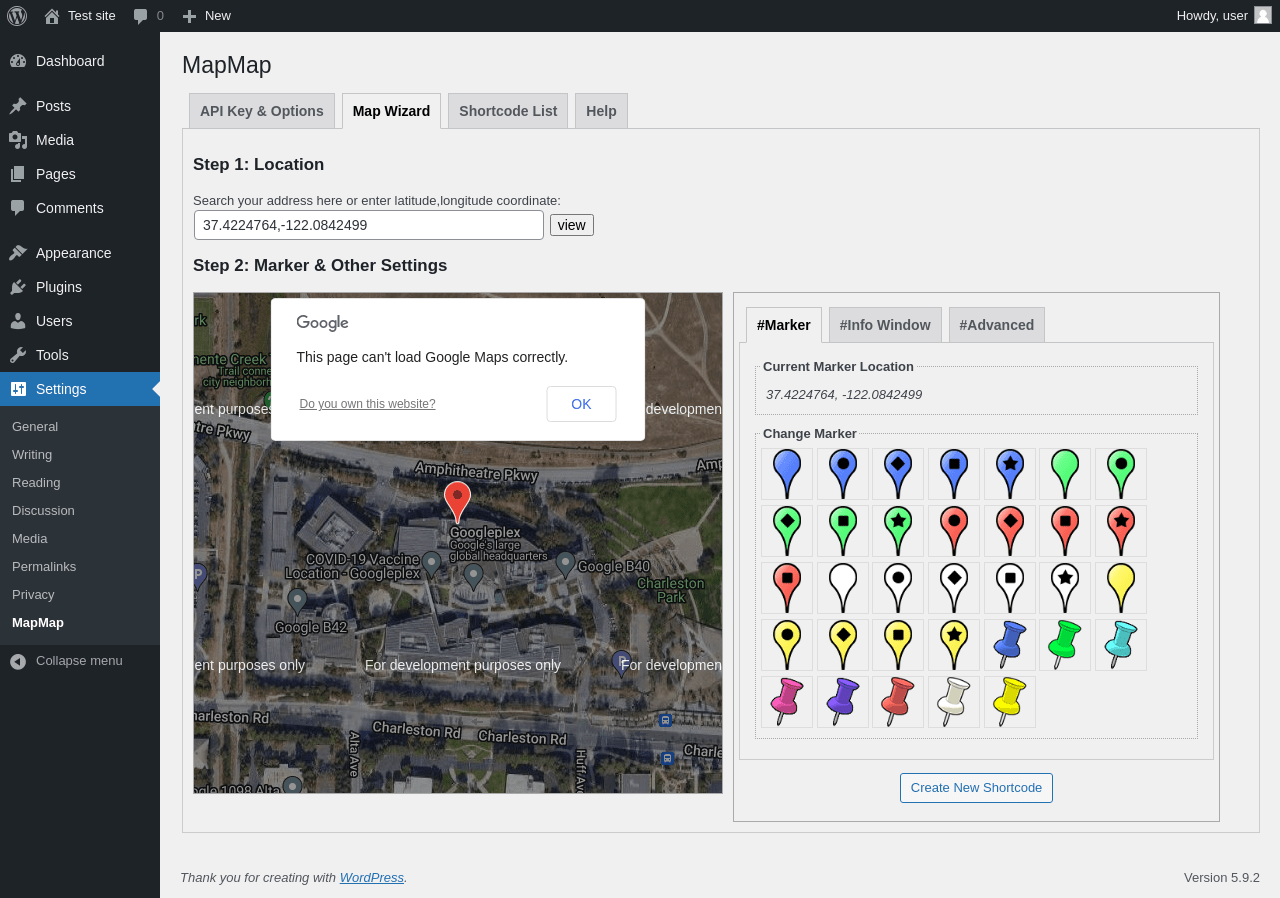
Task: Select the yellow marker with a square
Action: pyautogui.click(x=898, y=645)
